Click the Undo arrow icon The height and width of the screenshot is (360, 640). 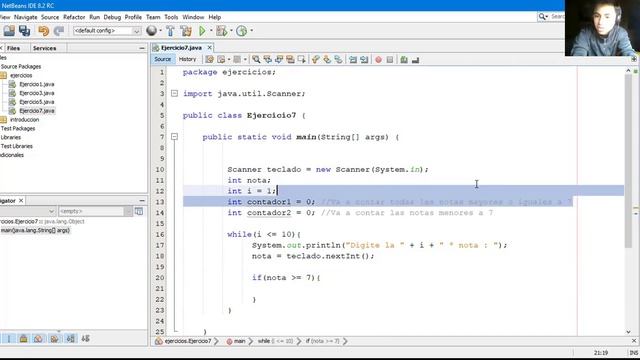43,31
